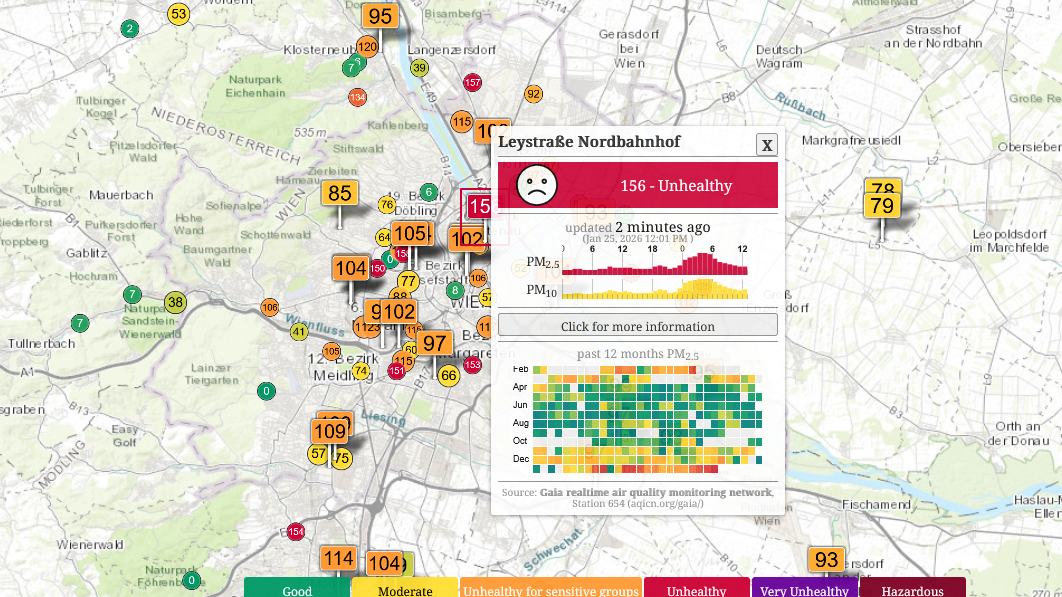
Task: Click marker 109 near the Liesing river
Action: pyautogui.click(x=330, y=430)
